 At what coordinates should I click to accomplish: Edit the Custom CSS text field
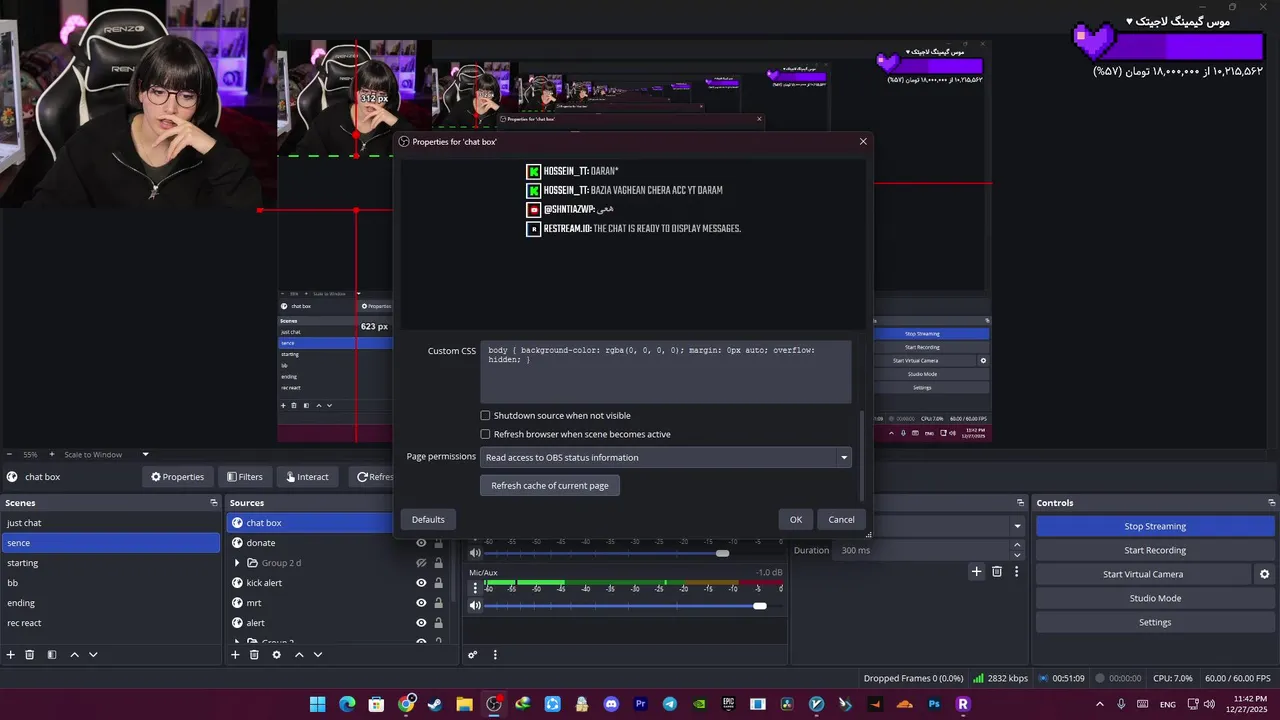coord(666,372)
